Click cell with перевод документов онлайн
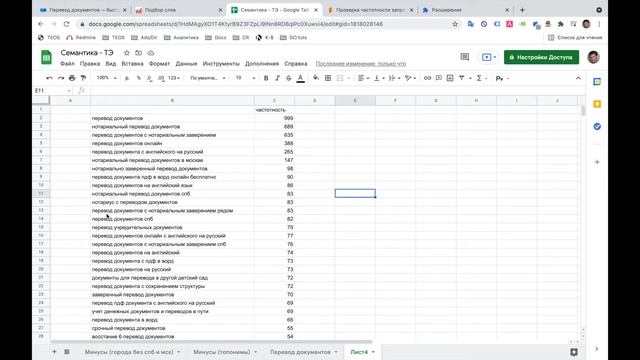Screen dimensions: 640x360 [x=172, y=143]
